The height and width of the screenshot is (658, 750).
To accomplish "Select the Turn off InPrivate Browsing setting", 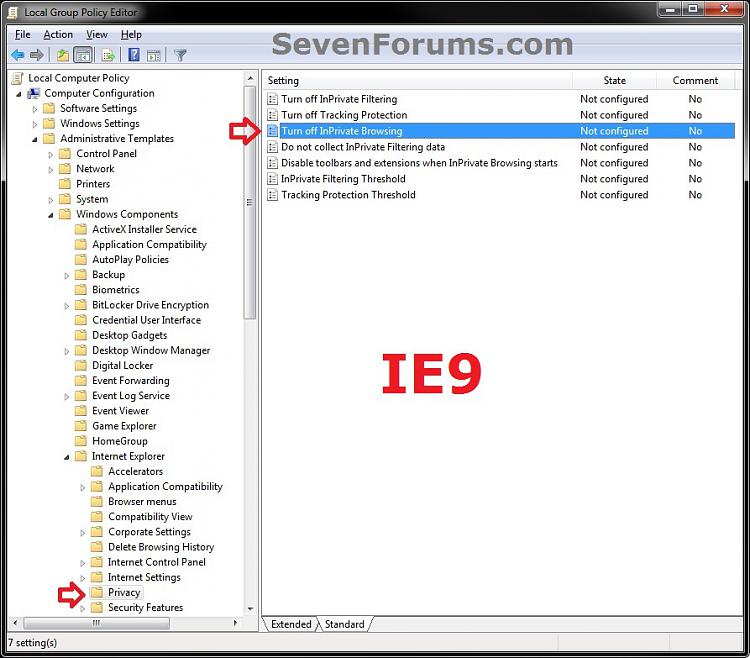I will (x=500, y=131).
